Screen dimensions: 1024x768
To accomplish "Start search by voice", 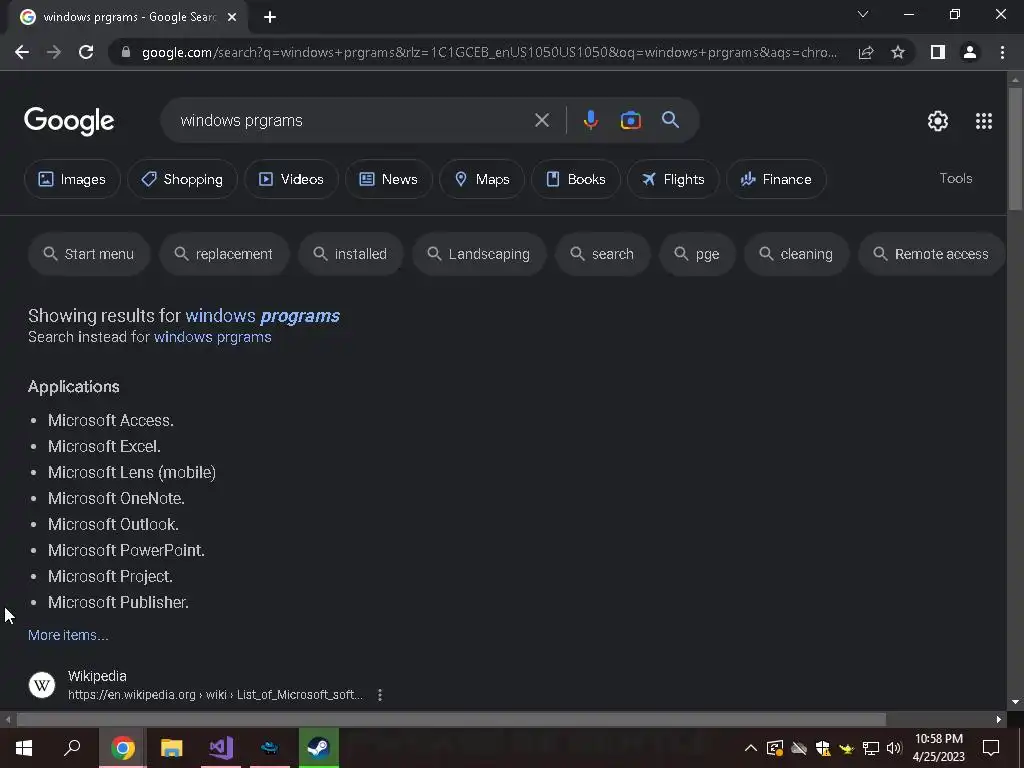I will [x=590, y=120].
